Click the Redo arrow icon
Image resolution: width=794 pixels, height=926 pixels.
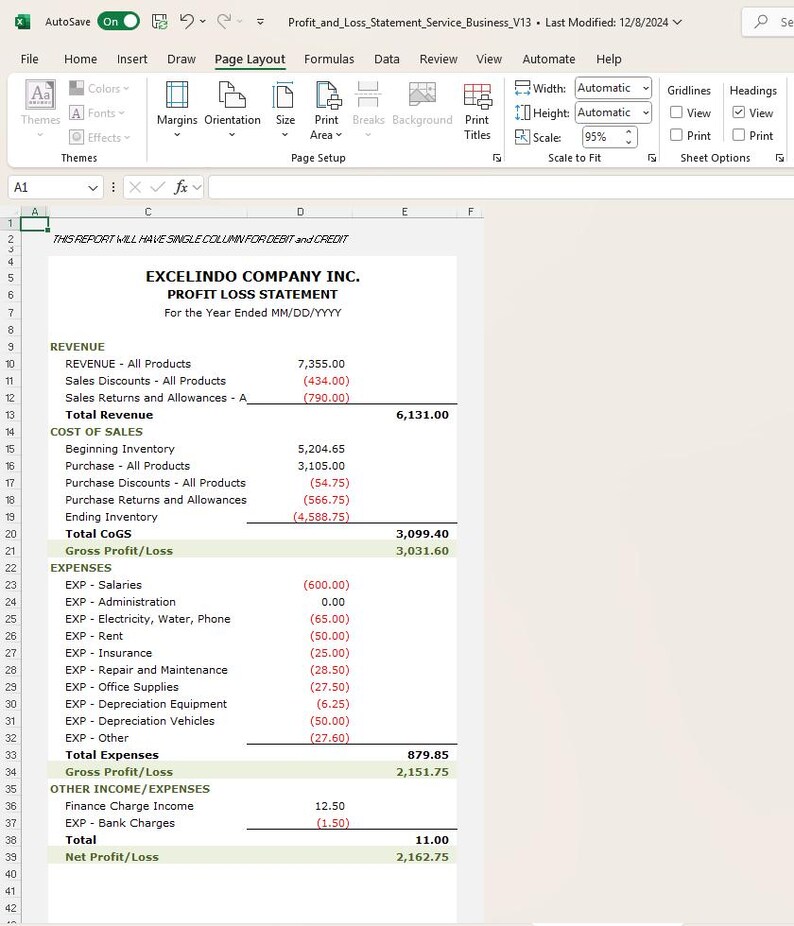[224, 21]
